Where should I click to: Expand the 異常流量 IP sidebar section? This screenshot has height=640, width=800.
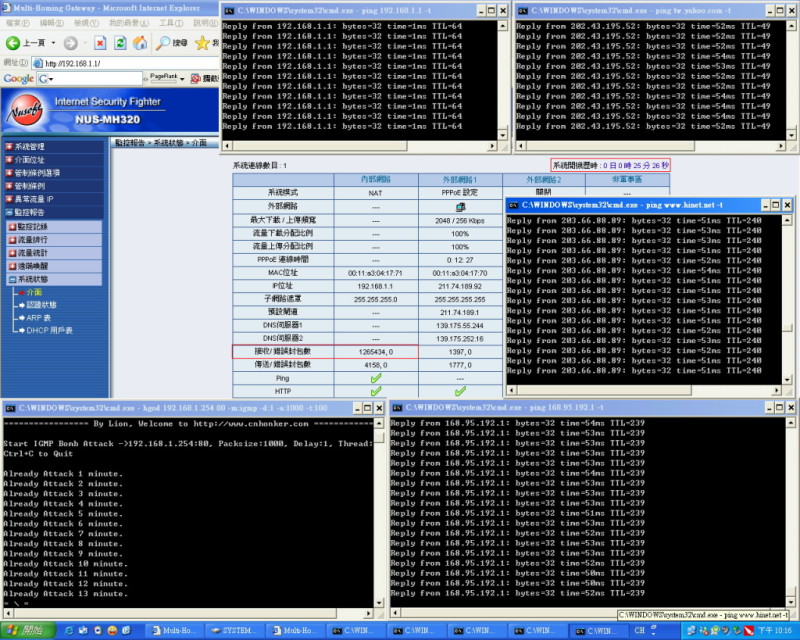[9, 199]
